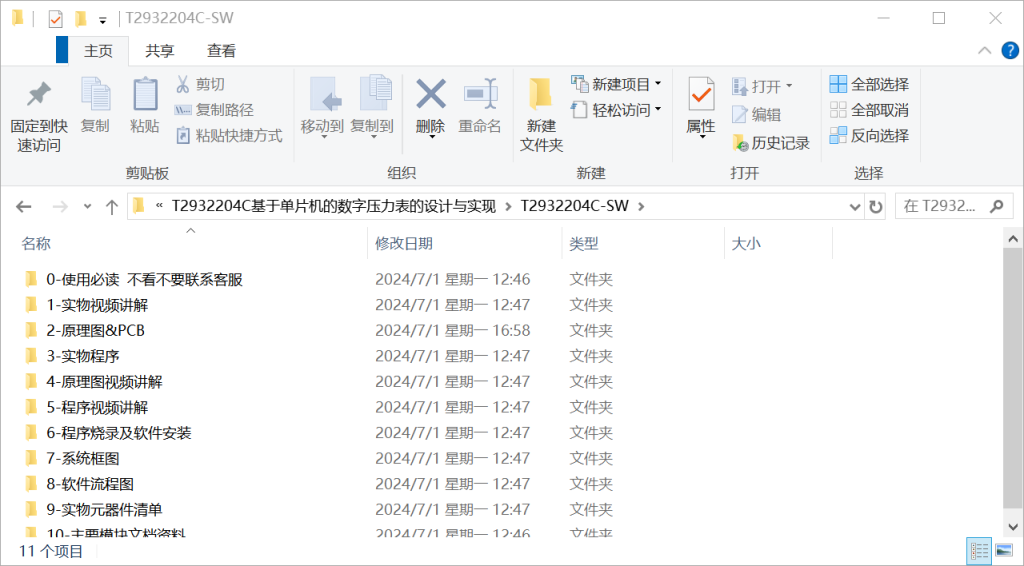
Task: Click Select all (全部选择)
Action: pos(869,84)
